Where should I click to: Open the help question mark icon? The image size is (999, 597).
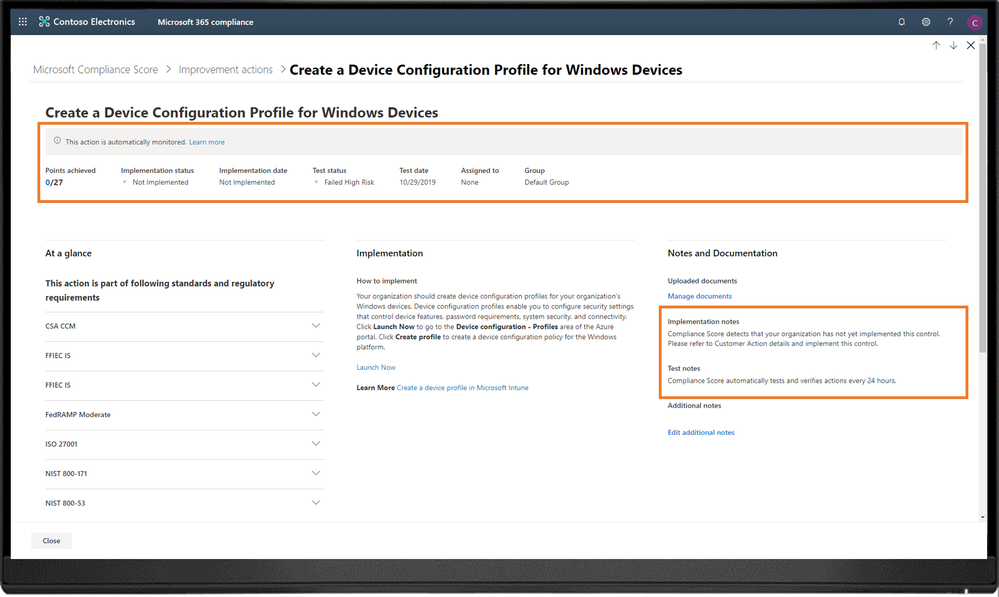[x=950, y=21]
